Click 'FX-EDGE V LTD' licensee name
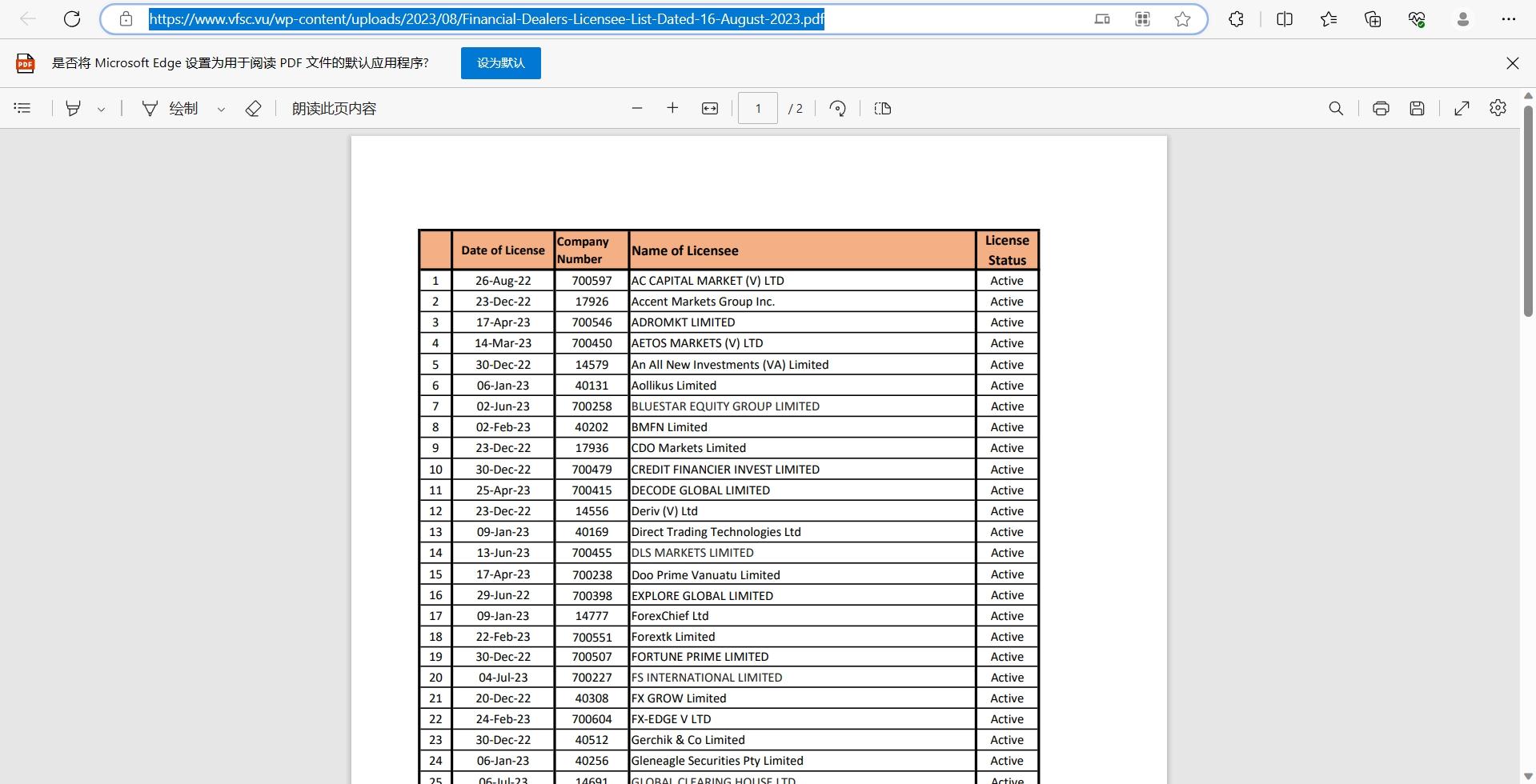1536x784 pixels. pos(671,719)
